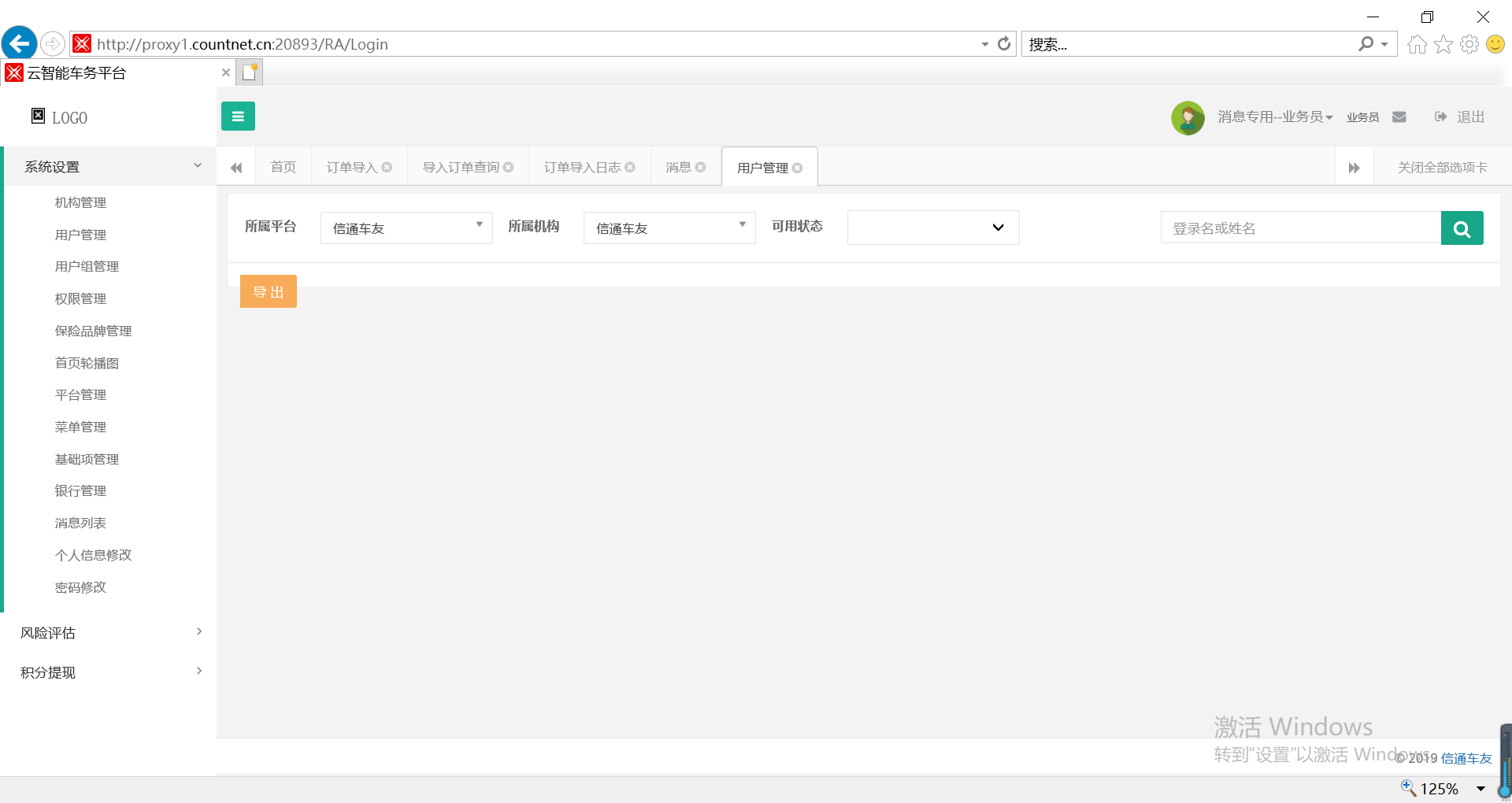Open 用户管理 in the sidebar
Image resolution: width=1512 pixels, height=803 pixels.
(80, 235)
